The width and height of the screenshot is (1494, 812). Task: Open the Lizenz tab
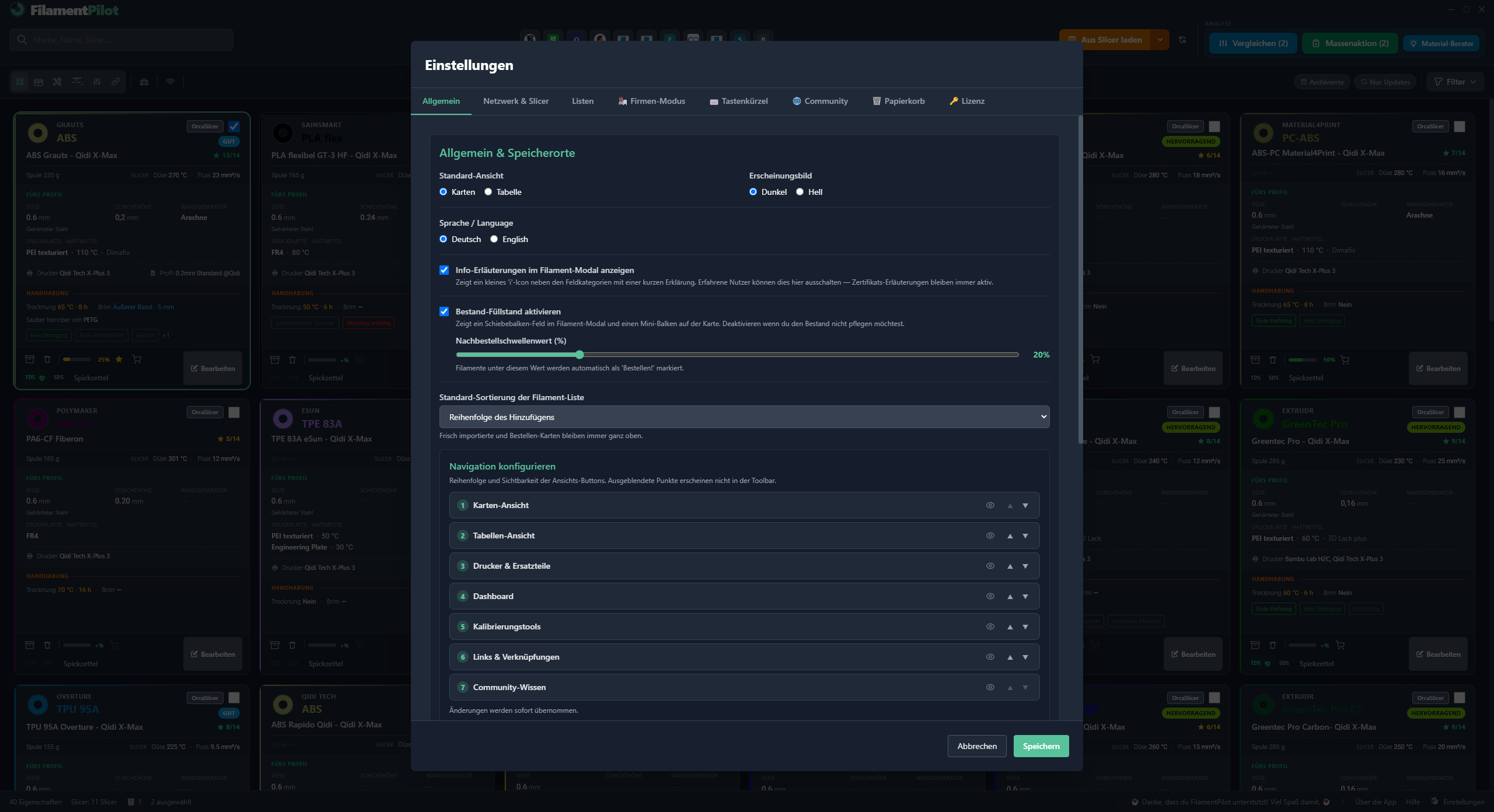pos(967,101)
